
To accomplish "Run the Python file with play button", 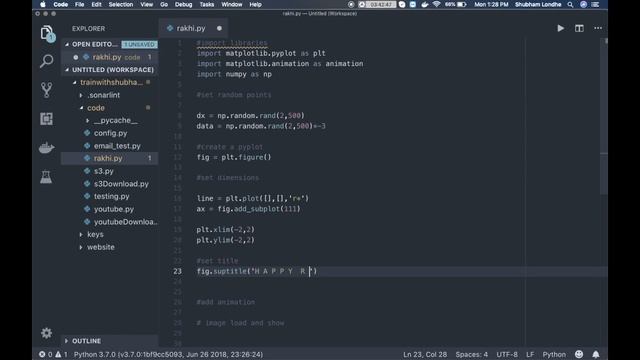I will (x=560, y=28).
